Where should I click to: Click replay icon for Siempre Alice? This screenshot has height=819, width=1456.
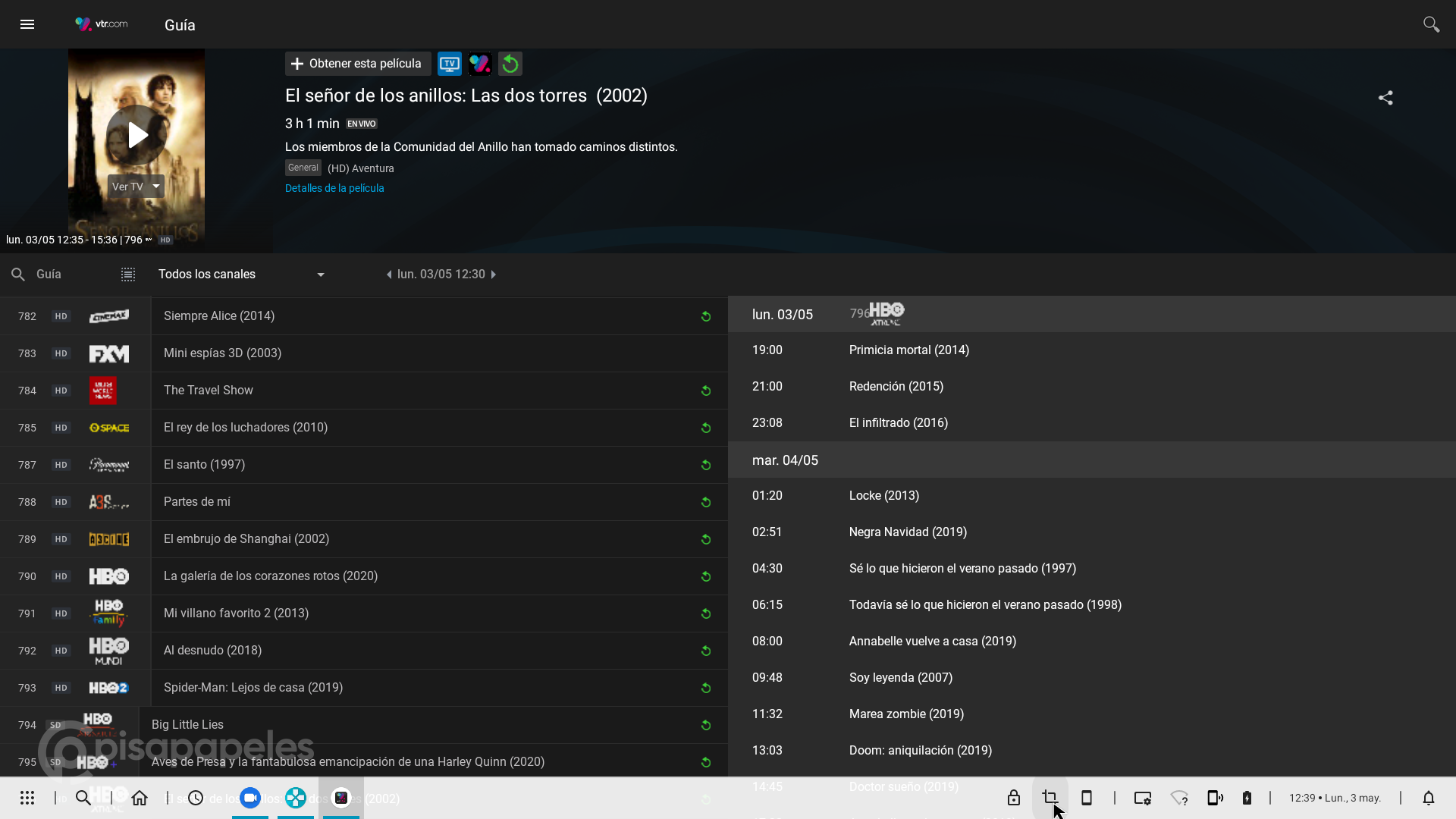tap(705, 316)
